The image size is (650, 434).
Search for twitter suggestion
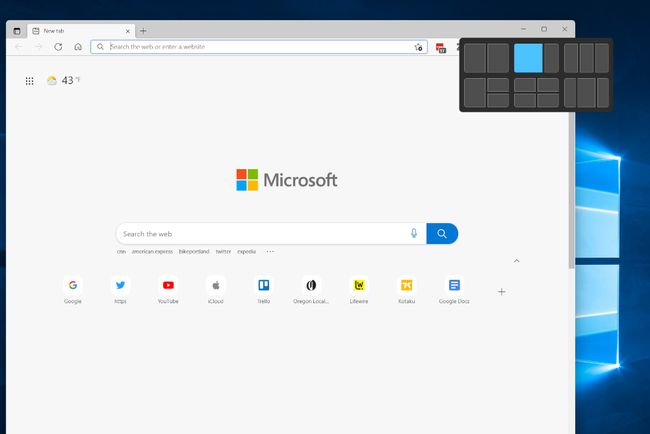pyautogui.click(x=223, y=252)
